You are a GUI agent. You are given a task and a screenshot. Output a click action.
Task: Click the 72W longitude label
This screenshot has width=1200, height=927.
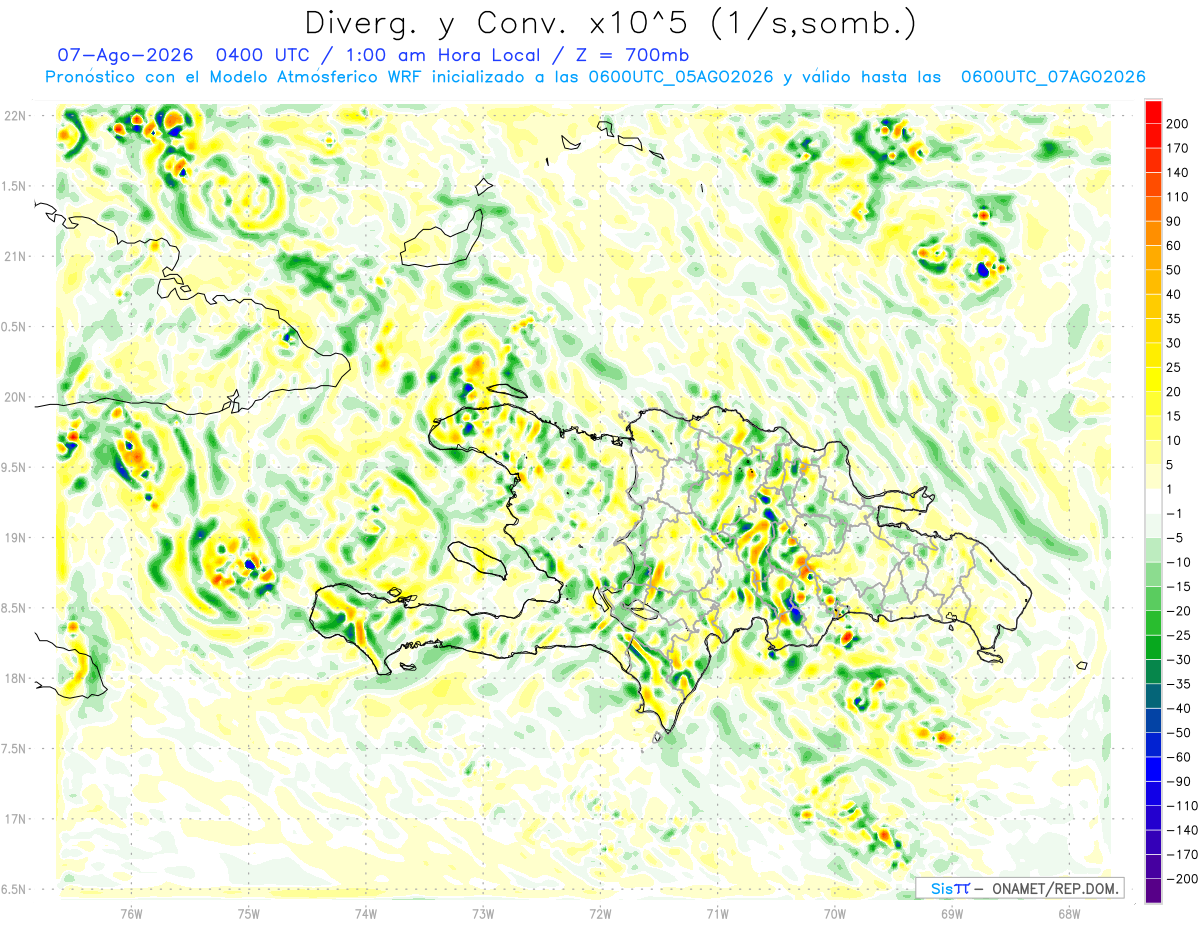(x=600, y=914)
